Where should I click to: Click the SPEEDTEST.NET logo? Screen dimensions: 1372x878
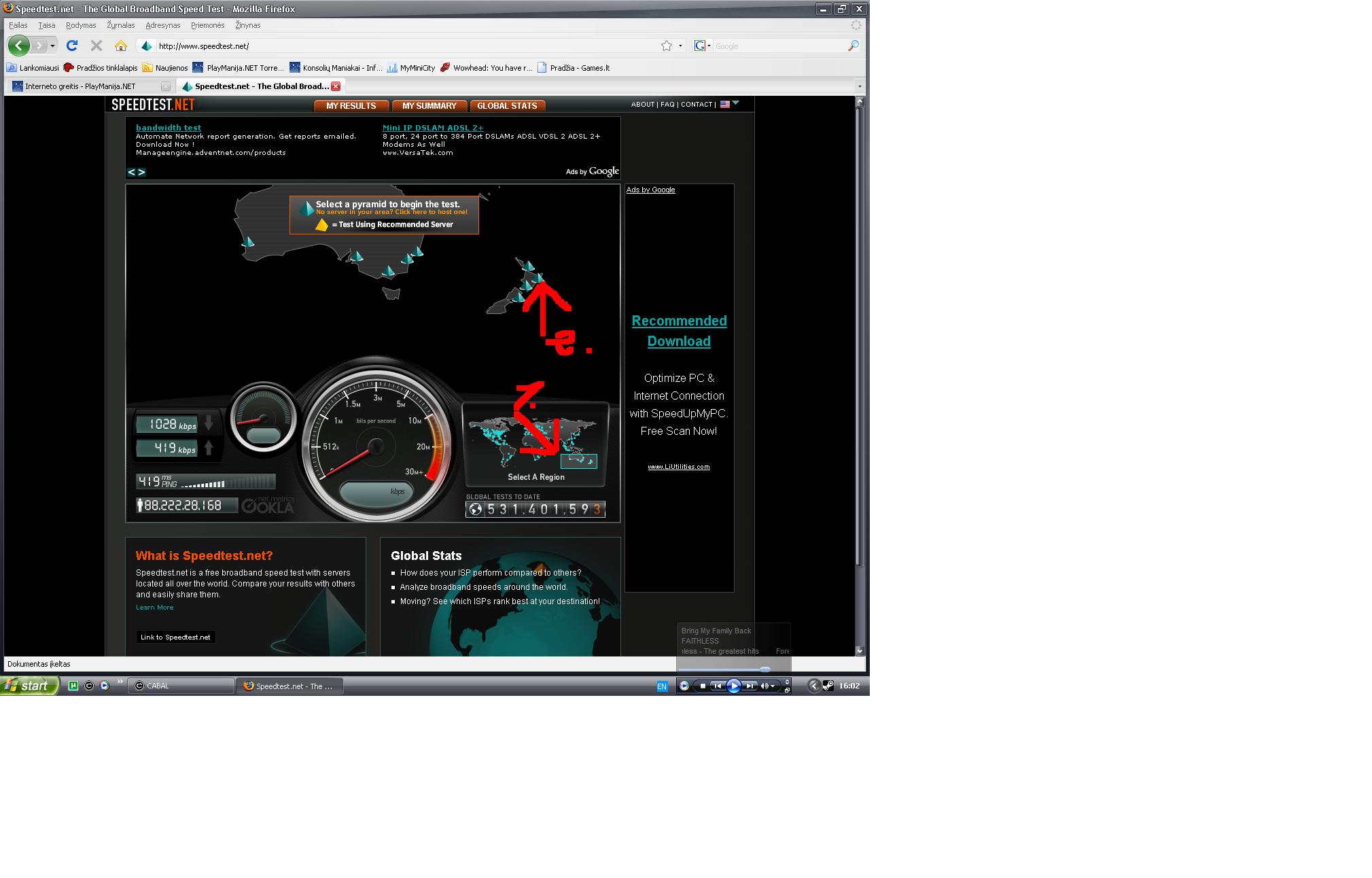(153, 105)
